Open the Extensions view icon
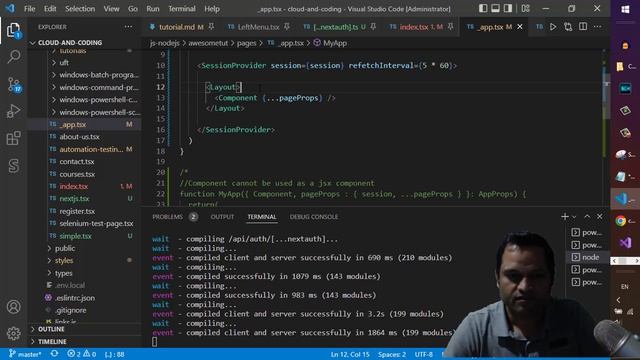The image size is (640, 360). tap(13, 138)
